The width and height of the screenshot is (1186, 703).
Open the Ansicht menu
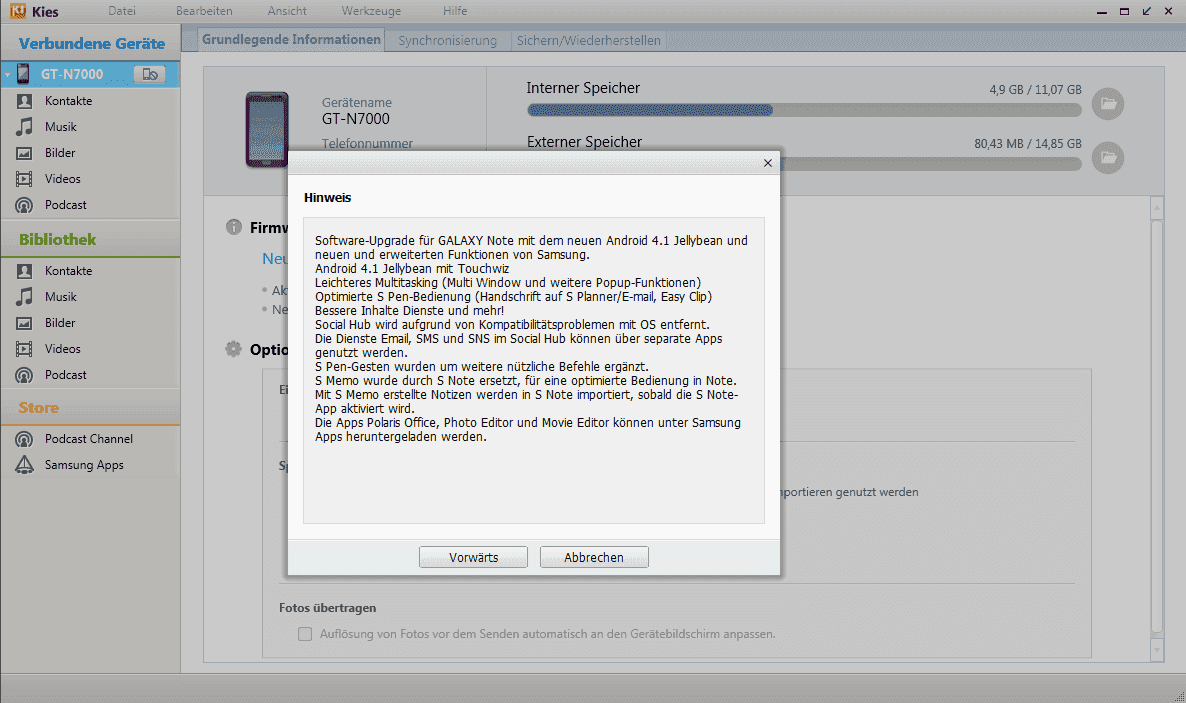pos(287,11)
